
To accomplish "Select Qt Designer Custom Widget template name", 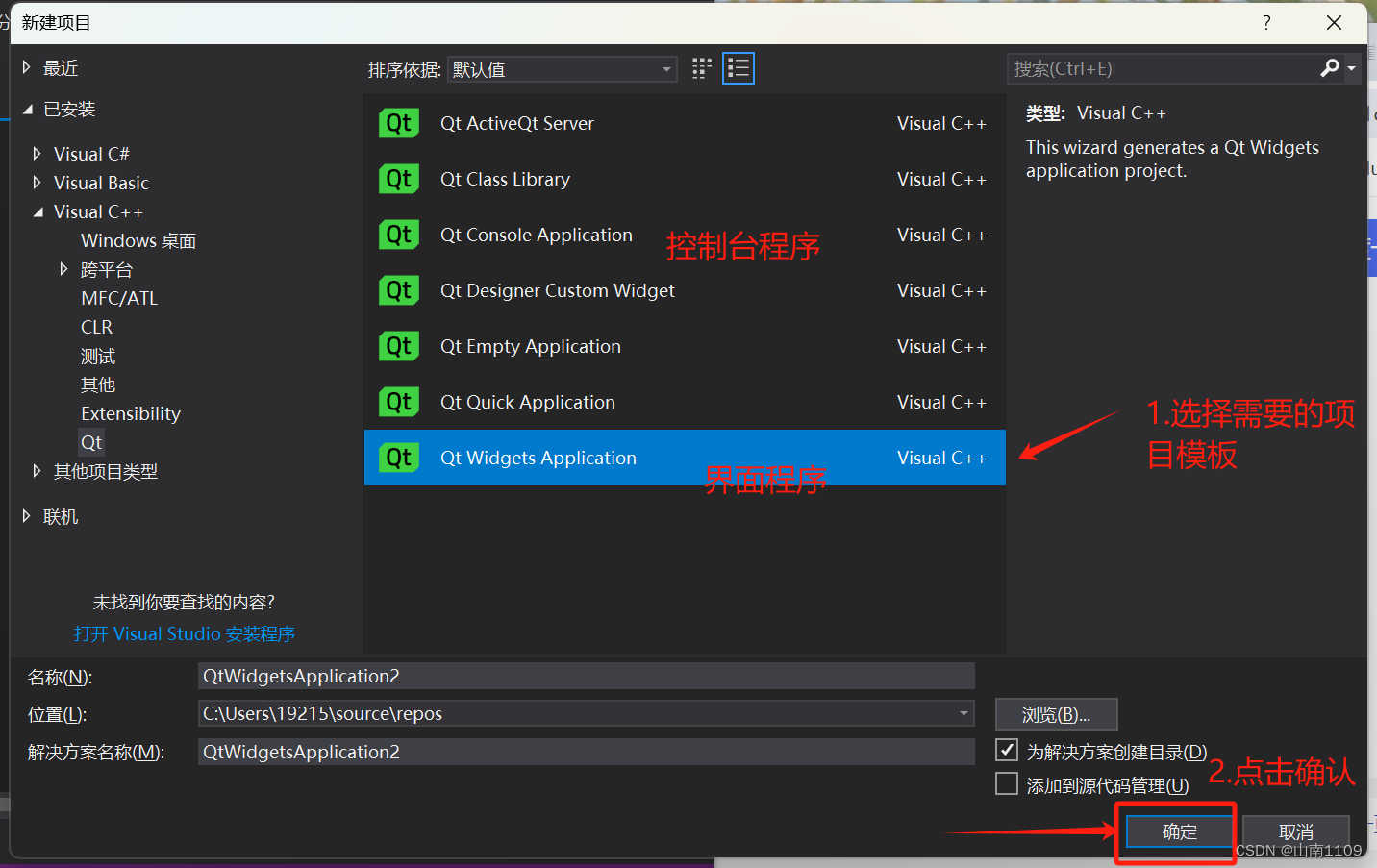I will [558, 290].
